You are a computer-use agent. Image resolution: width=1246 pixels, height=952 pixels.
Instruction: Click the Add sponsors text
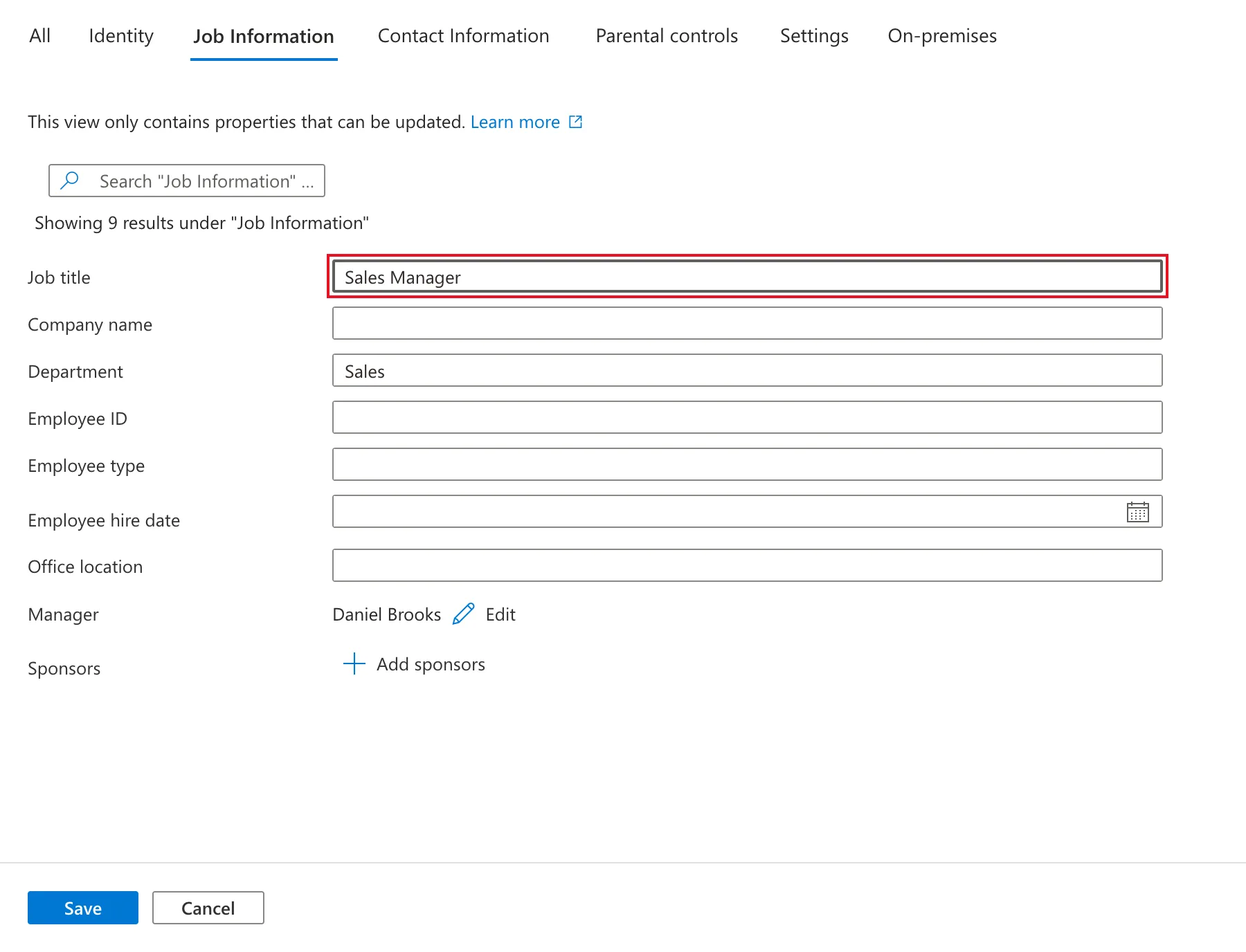coord(431,664)
